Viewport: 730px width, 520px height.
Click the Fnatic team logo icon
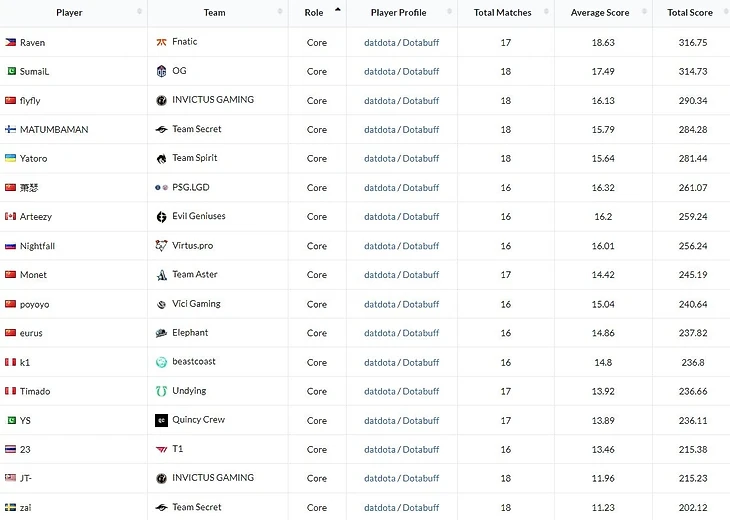tap(162, 42)
